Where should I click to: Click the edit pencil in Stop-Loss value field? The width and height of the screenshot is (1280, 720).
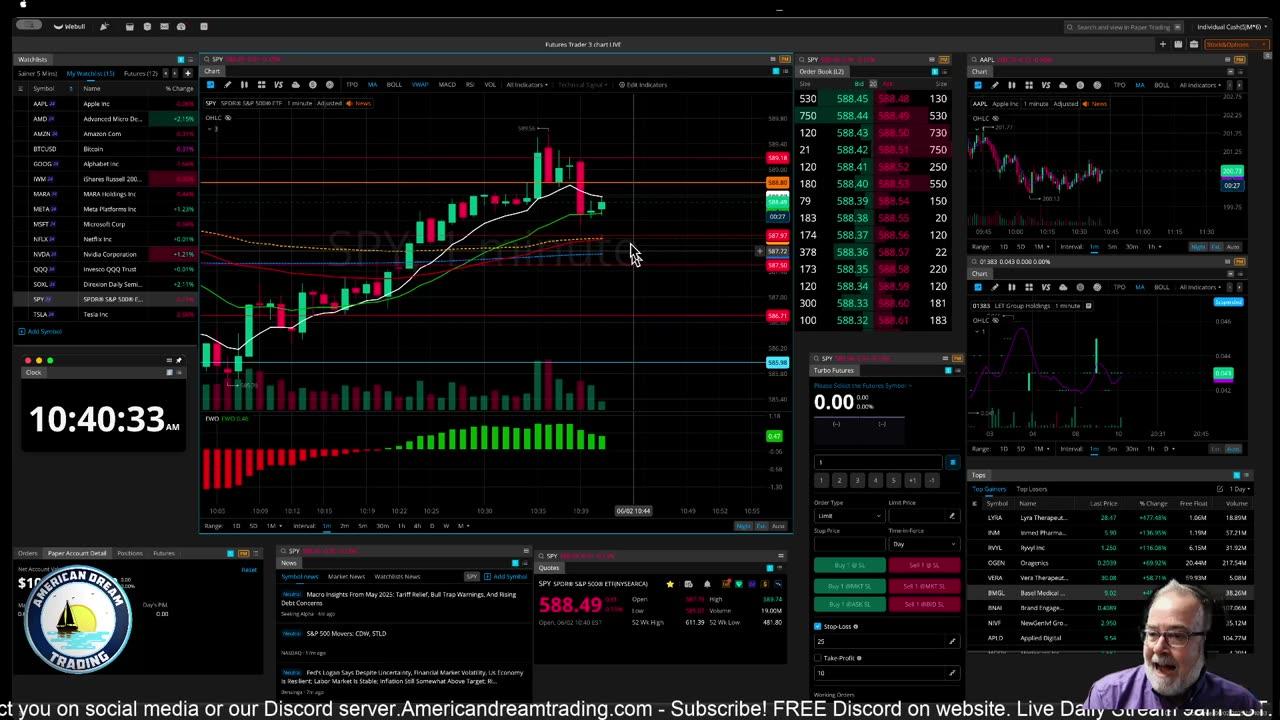click(x=952, y=641)
